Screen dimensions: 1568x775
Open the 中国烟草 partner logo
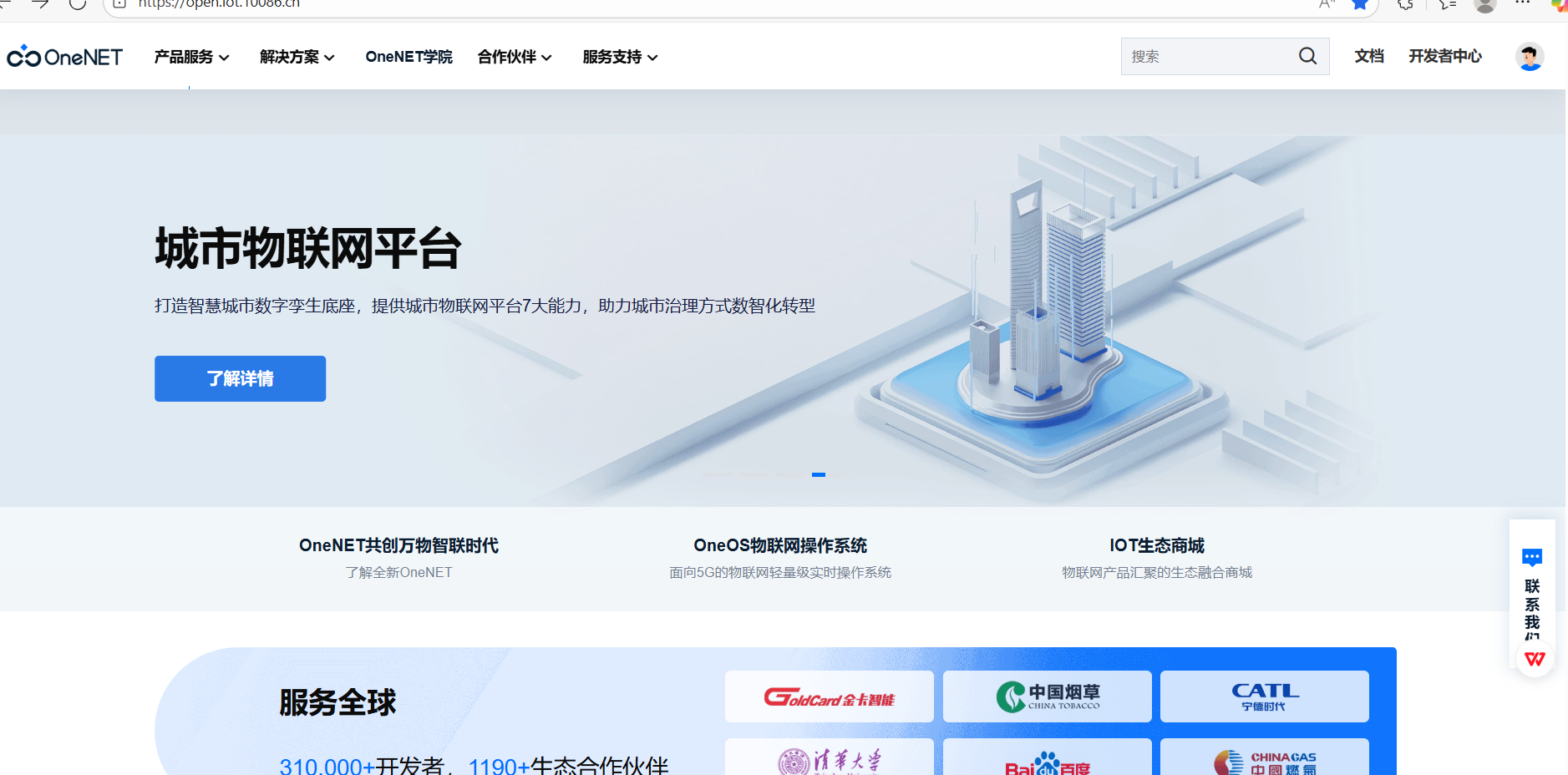[1048, 696]
